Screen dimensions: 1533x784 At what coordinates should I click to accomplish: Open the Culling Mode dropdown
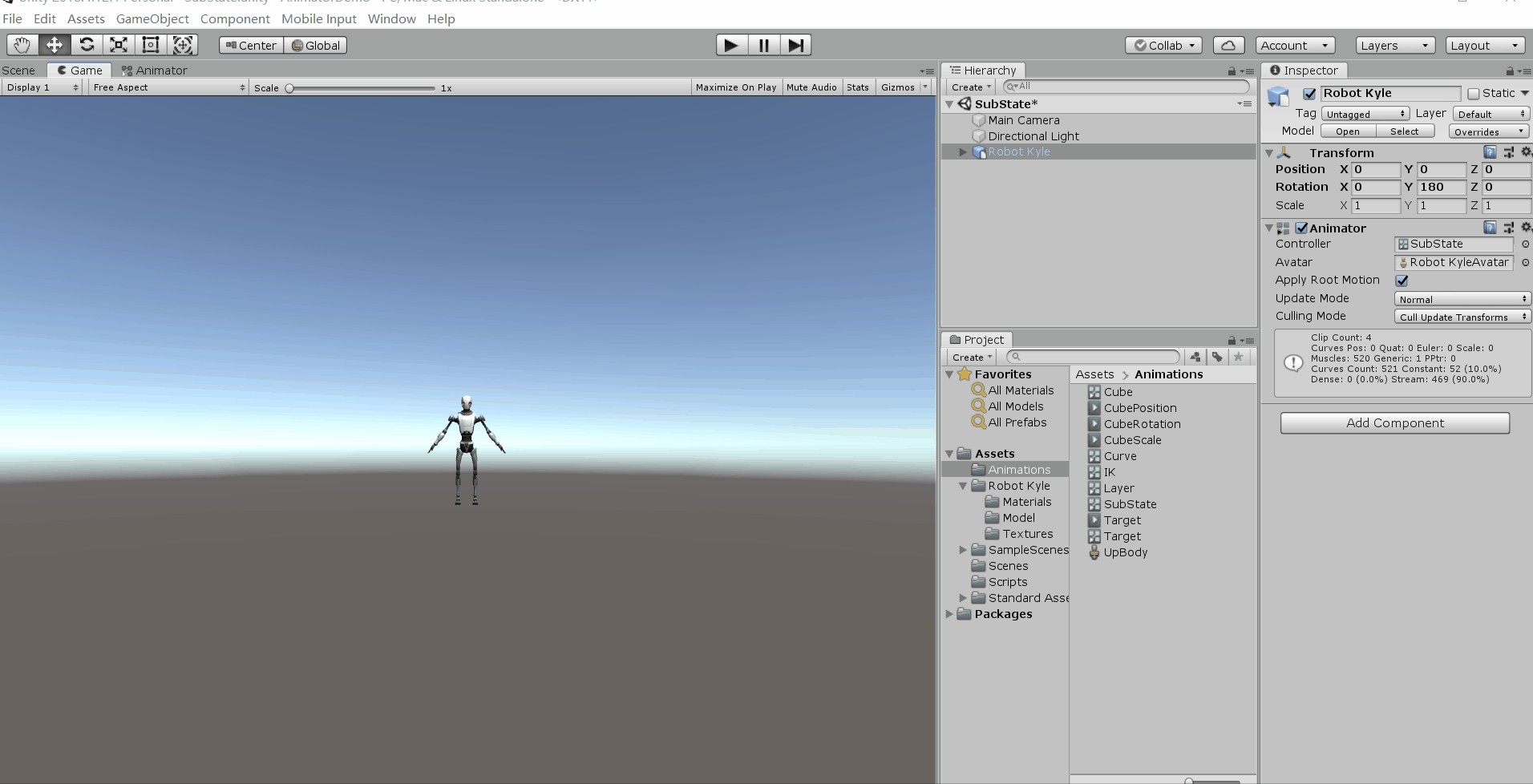tap(1462, 317)
